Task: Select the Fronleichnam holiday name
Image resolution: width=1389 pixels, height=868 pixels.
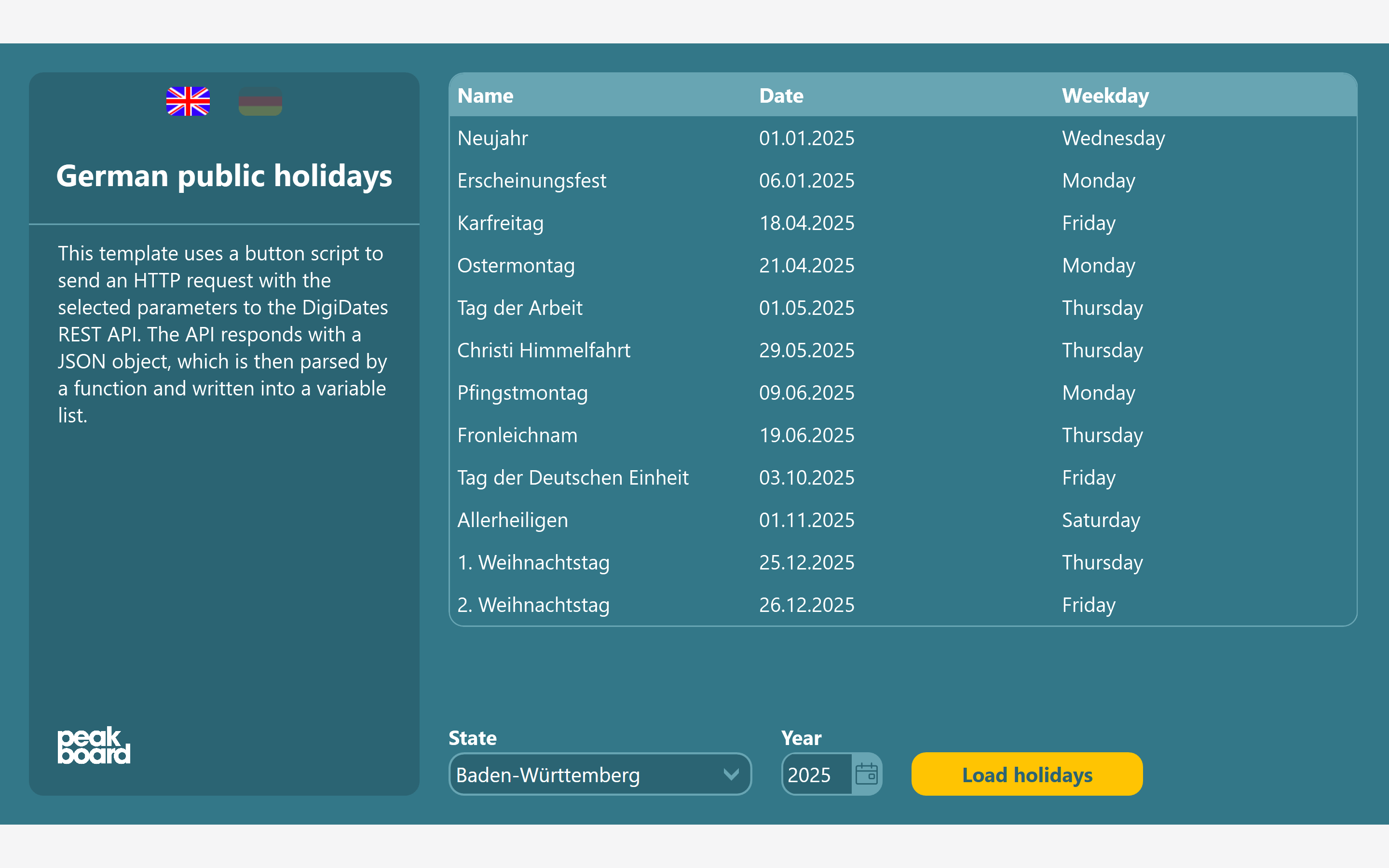Action: (517, 435)
